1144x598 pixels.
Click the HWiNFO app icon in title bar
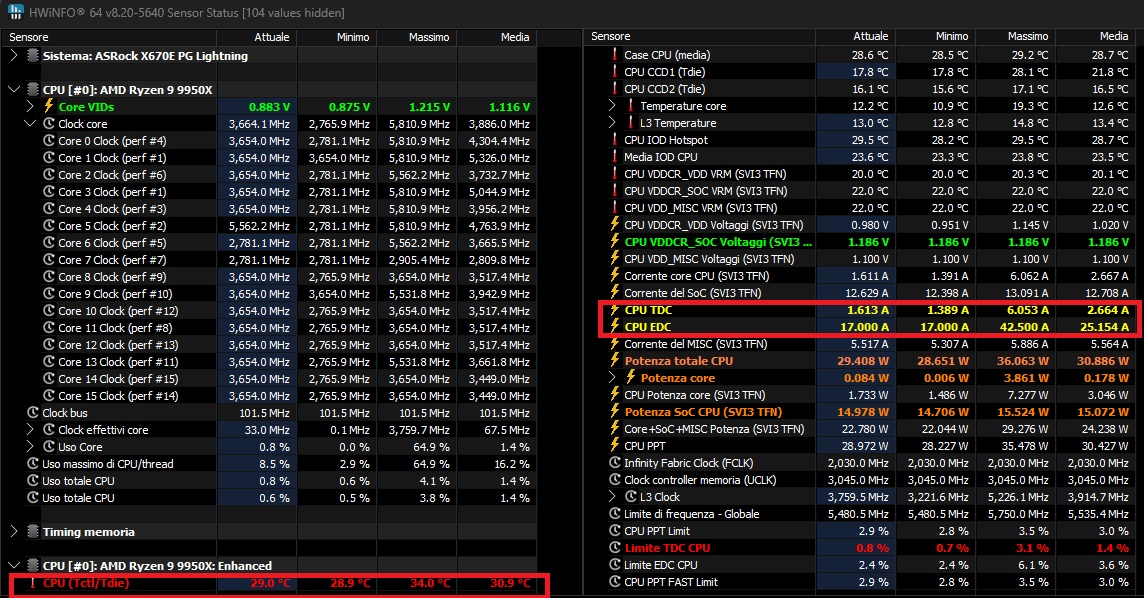15,12
